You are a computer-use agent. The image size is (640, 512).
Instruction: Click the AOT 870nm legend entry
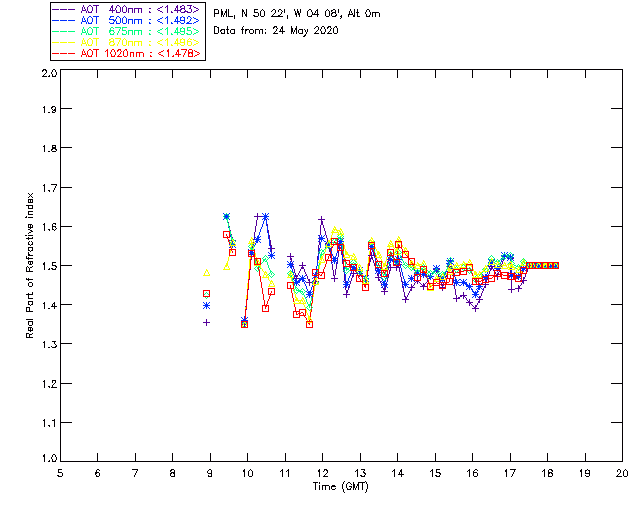pyautogui.click(x=126, y=42)
